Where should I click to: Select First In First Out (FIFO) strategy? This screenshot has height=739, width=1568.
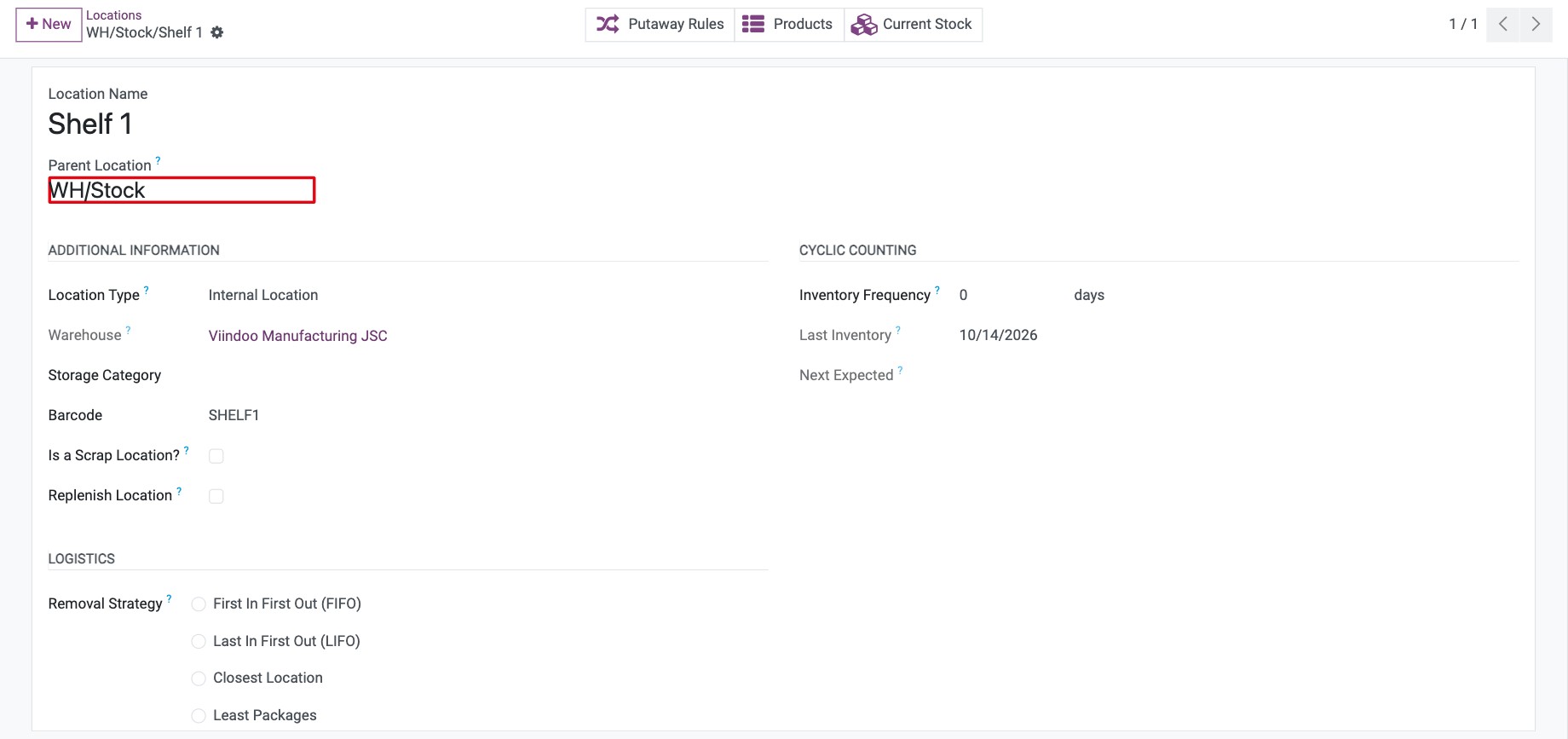coord(199,604)
